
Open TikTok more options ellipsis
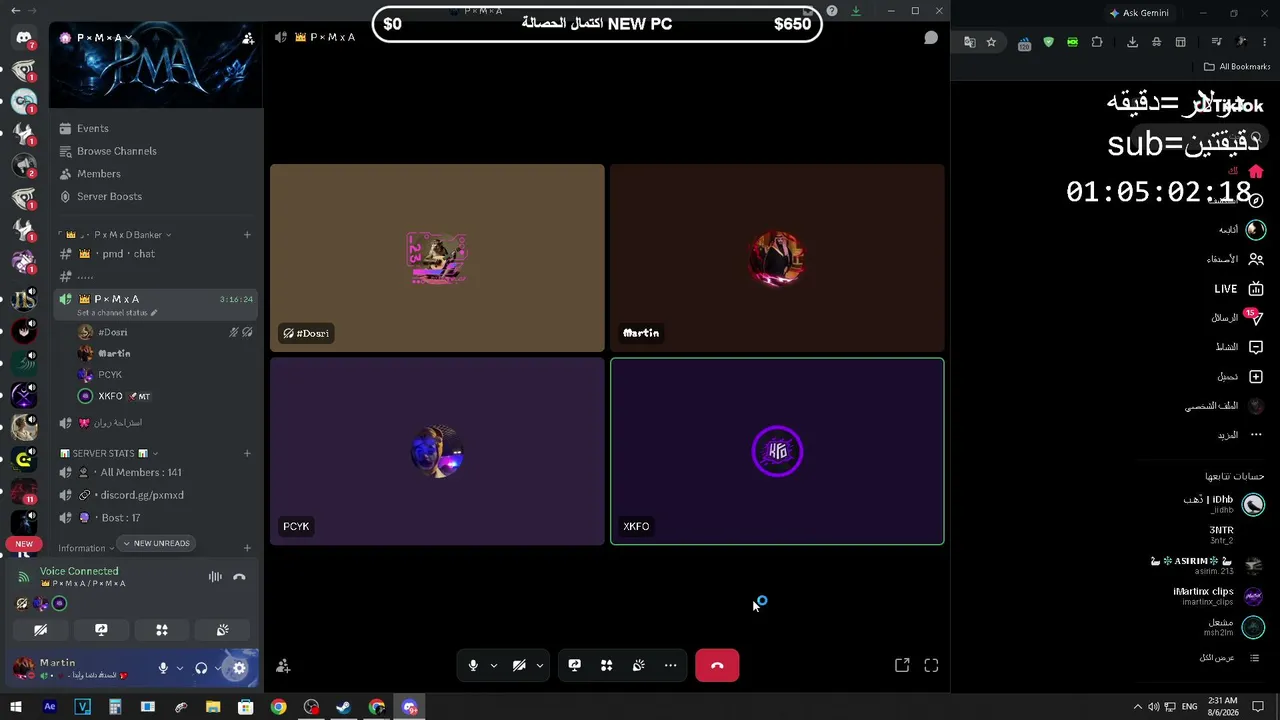click(1256, 435)
